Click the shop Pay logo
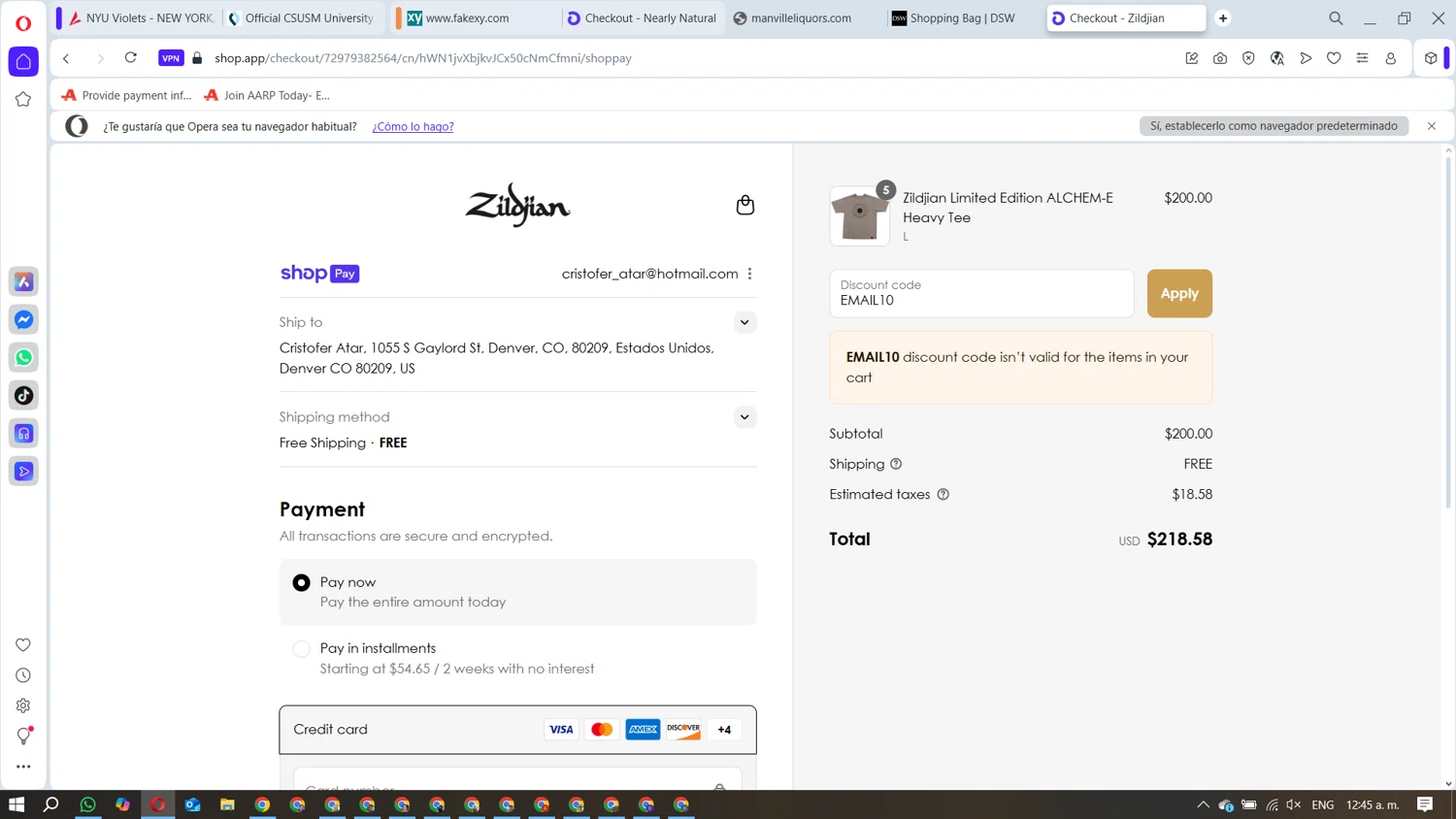The image size is (1456, 819). pyautogui.click(x=319, y=274)
